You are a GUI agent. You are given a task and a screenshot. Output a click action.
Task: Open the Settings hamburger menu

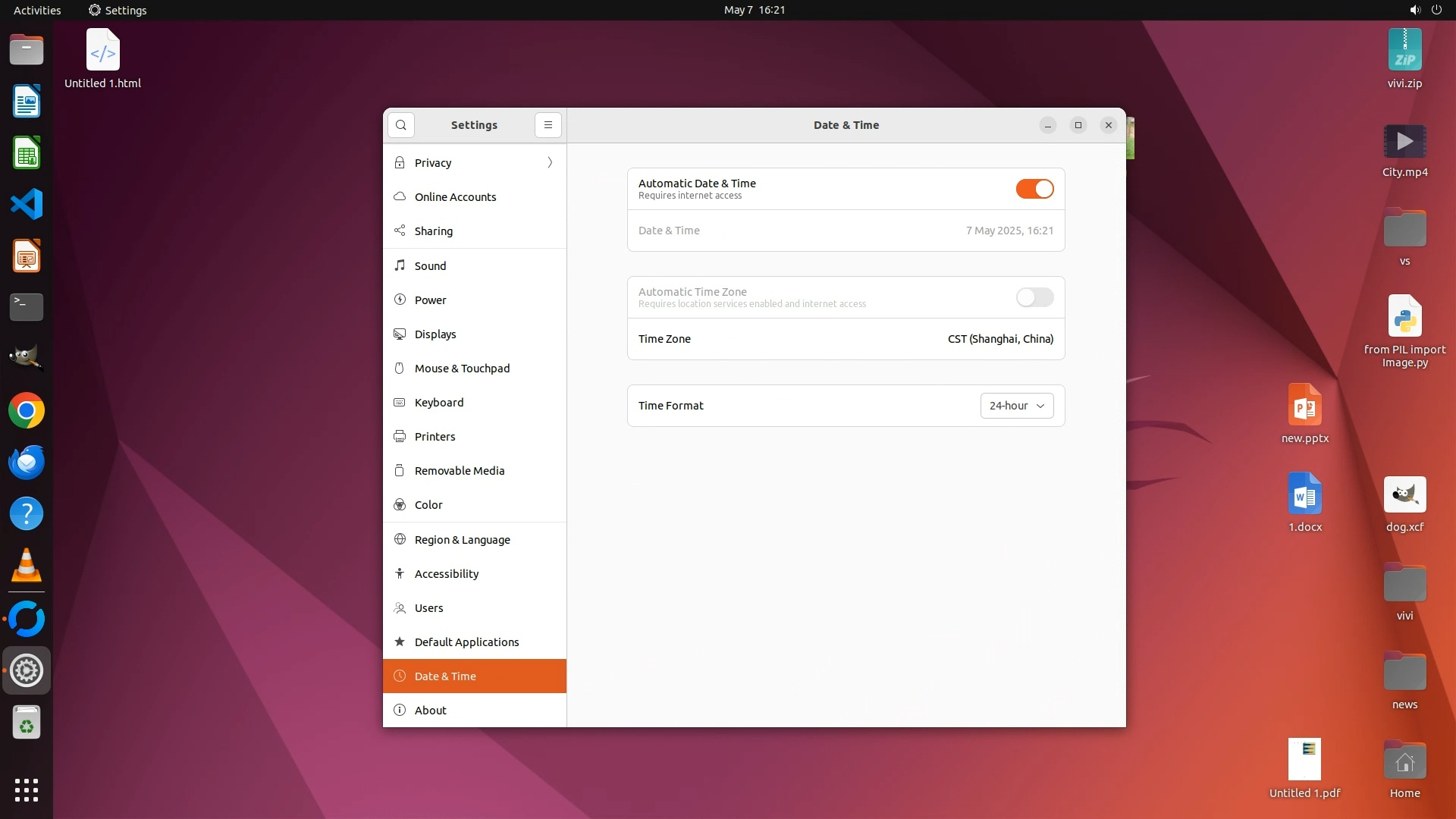(548, 125)
